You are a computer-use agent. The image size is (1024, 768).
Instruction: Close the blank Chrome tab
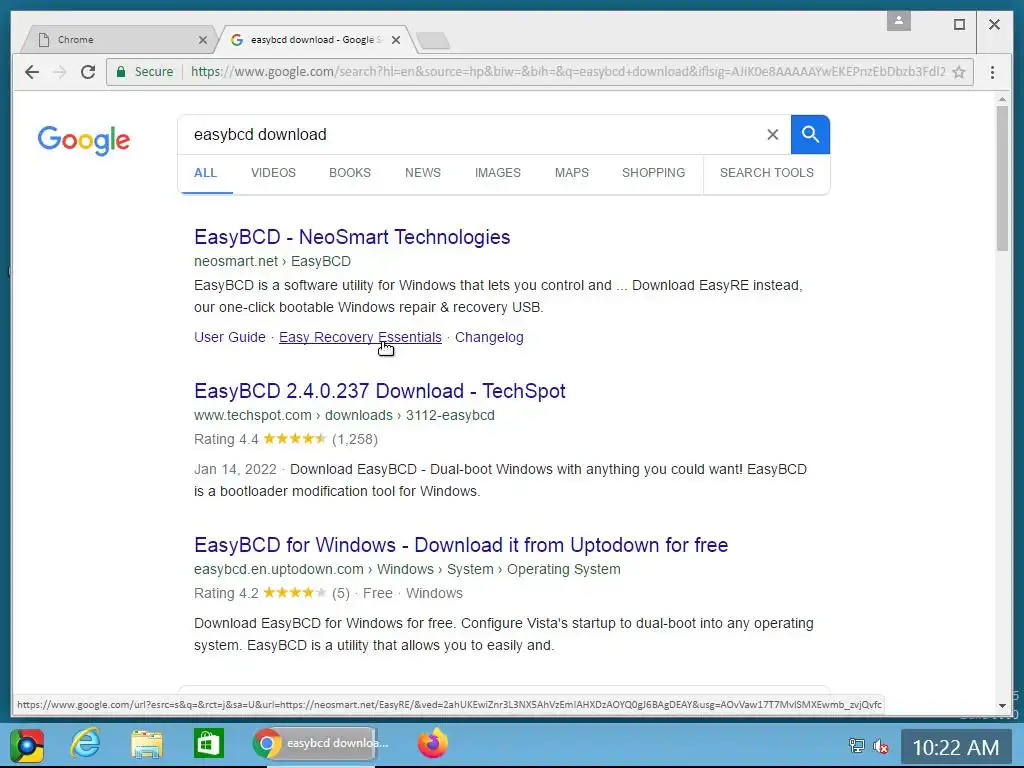pyautogui.click(x=202, y=40)
